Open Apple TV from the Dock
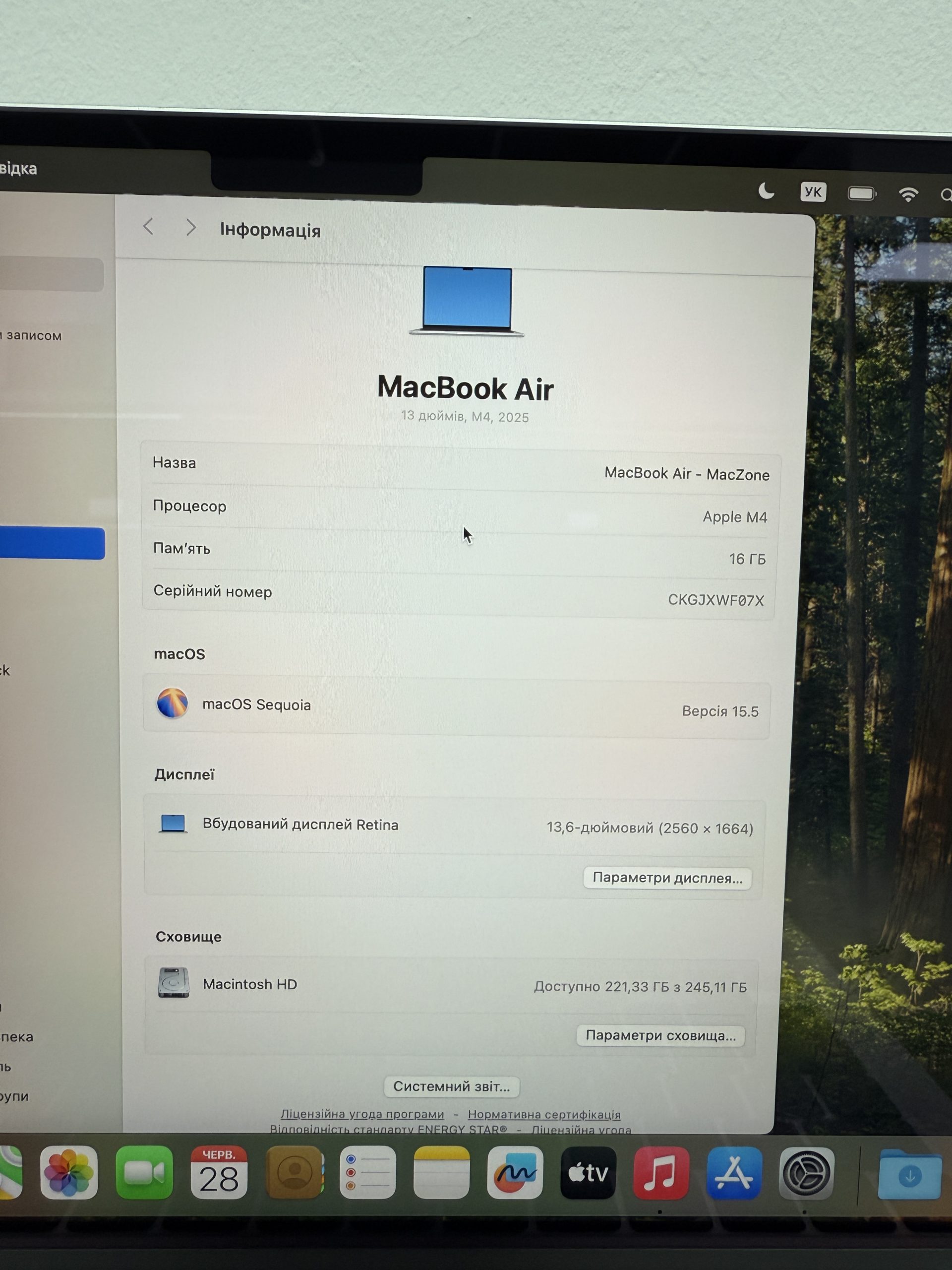This screenshot has height=1270, width=952. pyautogui.click(x=588, y=1173)
